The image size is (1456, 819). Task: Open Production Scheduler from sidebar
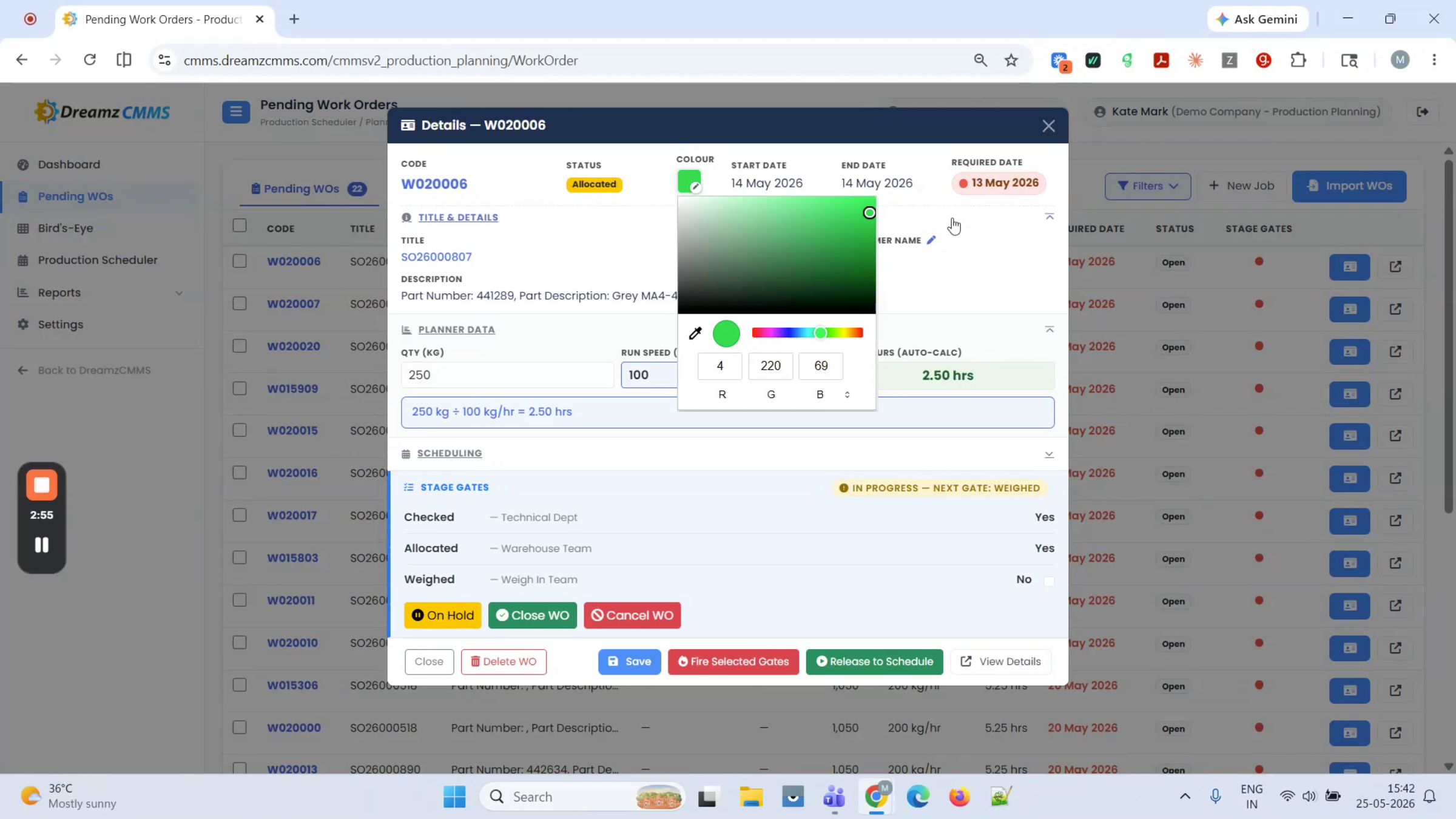tap(97, 260)
